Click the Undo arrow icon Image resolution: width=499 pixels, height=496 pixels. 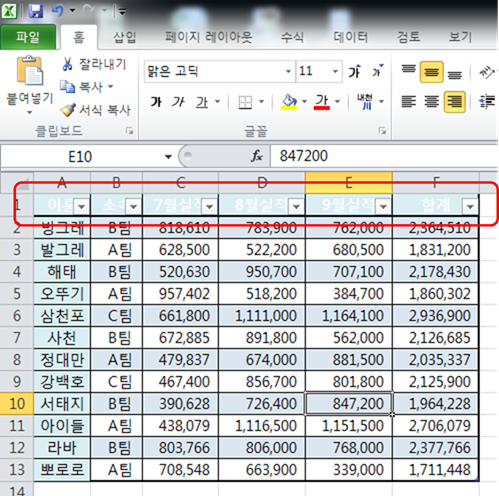(x=58, y=11)
